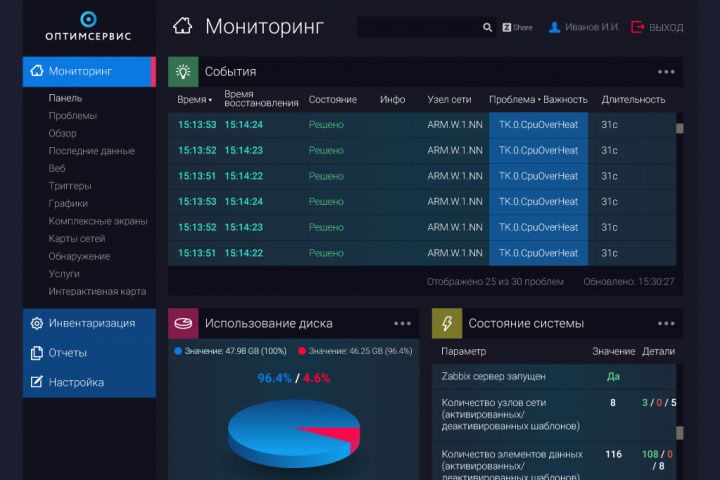Open Услуги in sidebar
This screenshot has height=480, width=720.
click(x=64, y=274)
